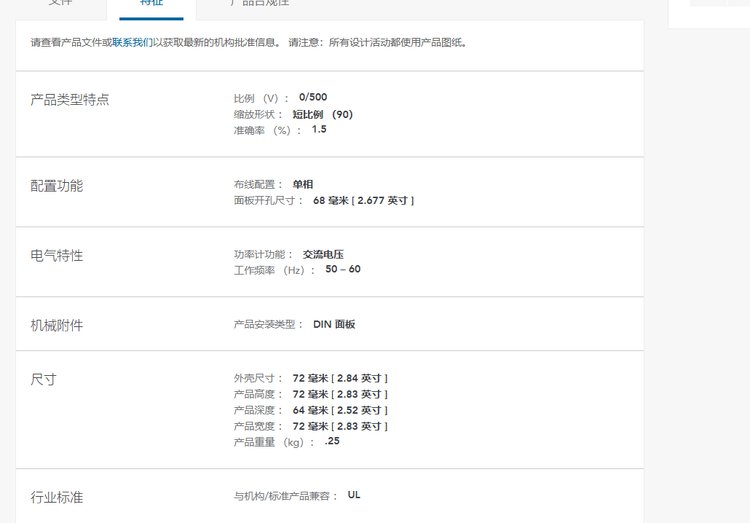Viewport: 750px width, 523px height.
Task: Click the 短比例 (90) value
Action: point(322,114)
